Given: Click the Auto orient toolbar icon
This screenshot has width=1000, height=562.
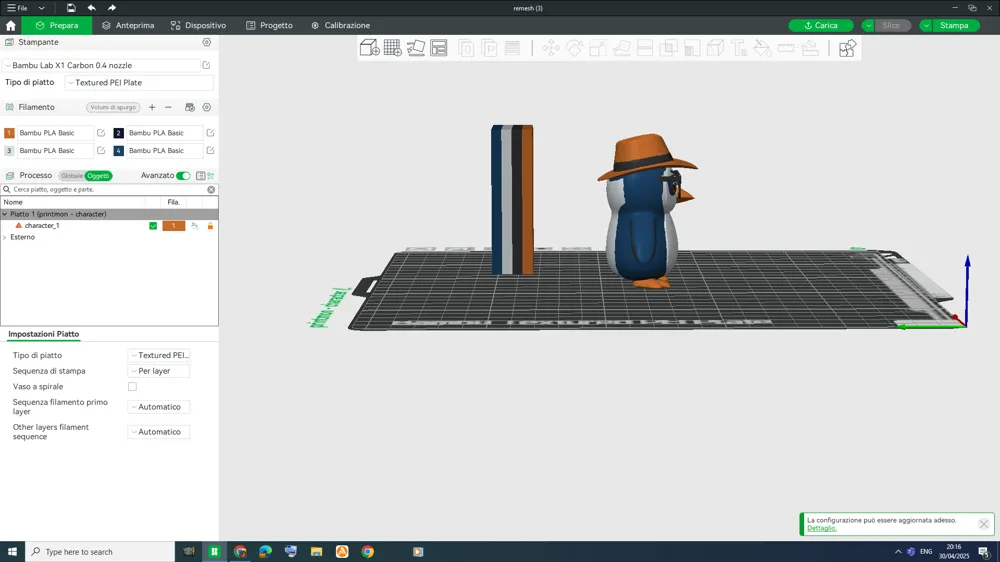Looking at the screenshot, I should point(416,48).
